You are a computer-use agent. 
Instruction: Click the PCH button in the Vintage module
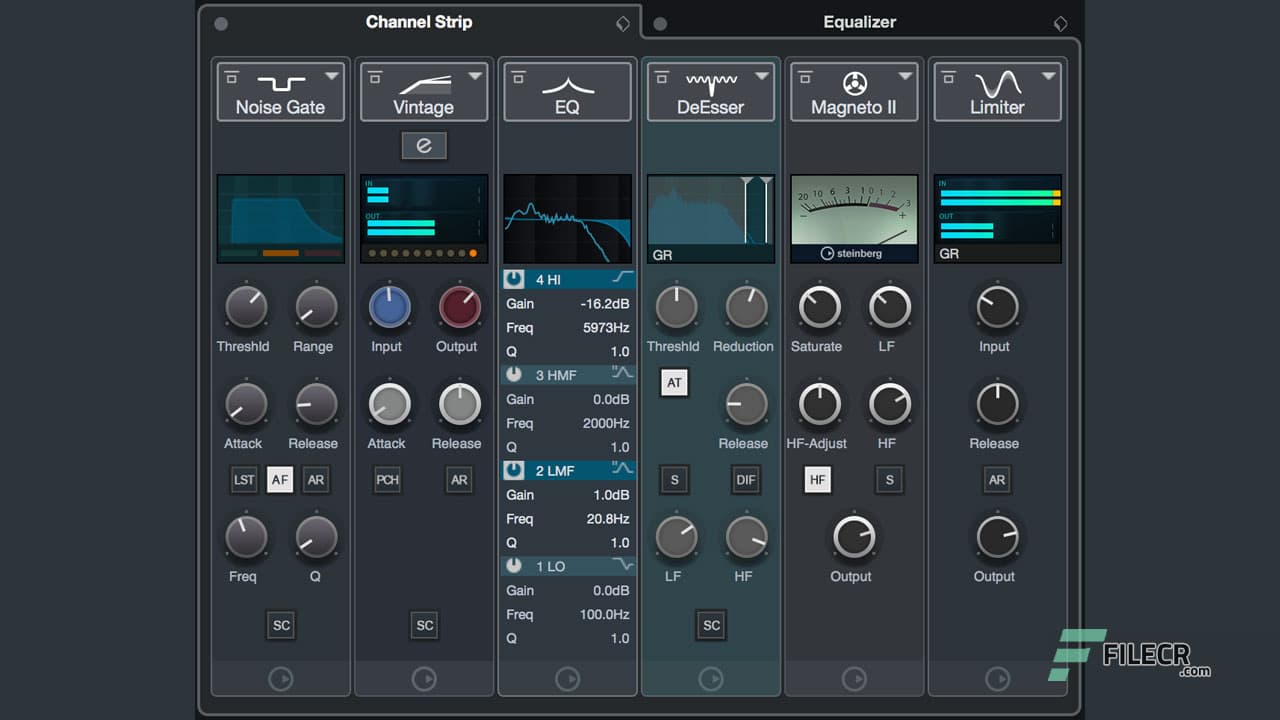pos(387,480)
